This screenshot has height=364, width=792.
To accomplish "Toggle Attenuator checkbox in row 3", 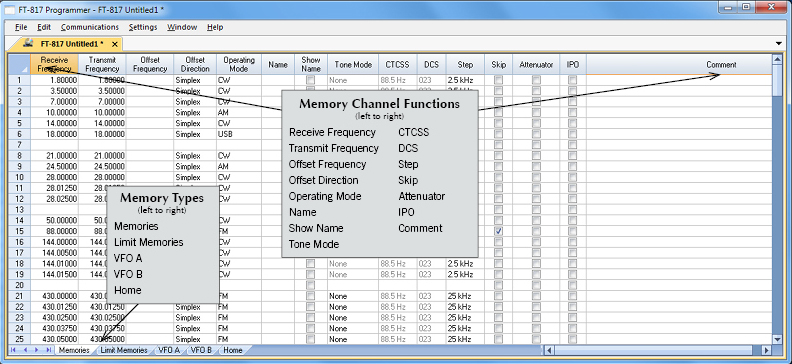I will 536,101.
